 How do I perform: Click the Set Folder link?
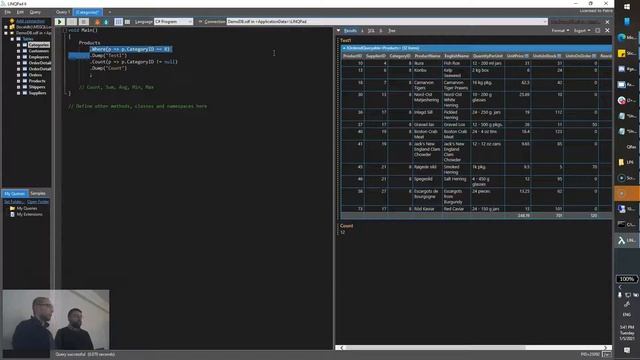(14, 202)
